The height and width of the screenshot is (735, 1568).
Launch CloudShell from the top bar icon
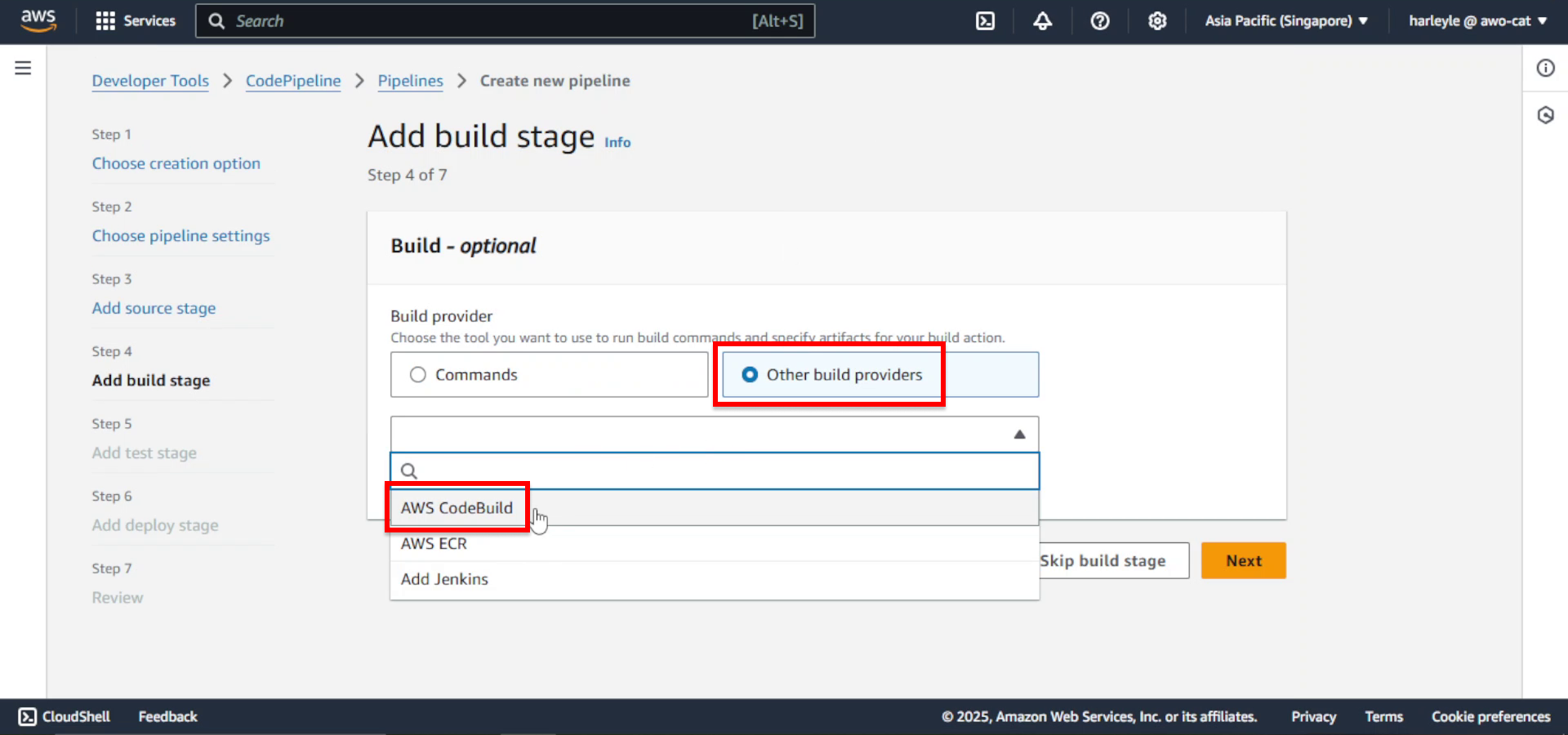[986, 21]
